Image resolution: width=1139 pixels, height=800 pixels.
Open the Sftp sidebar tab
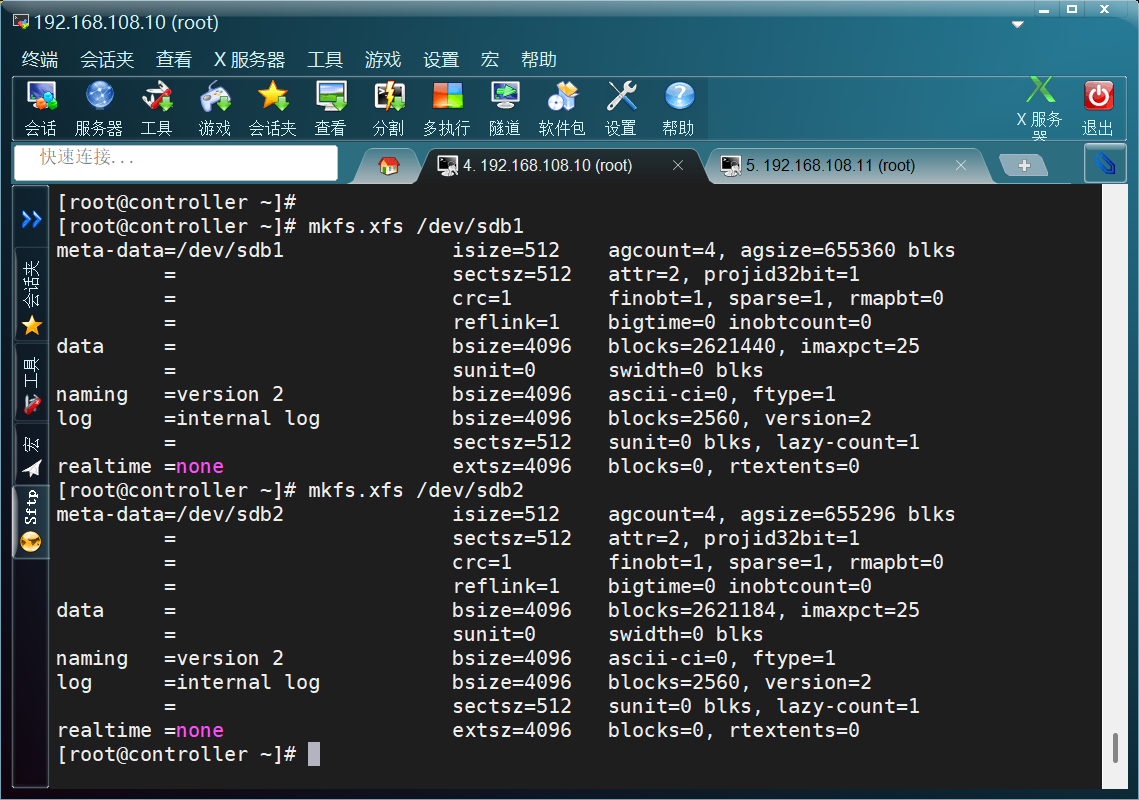coord(31,521)
